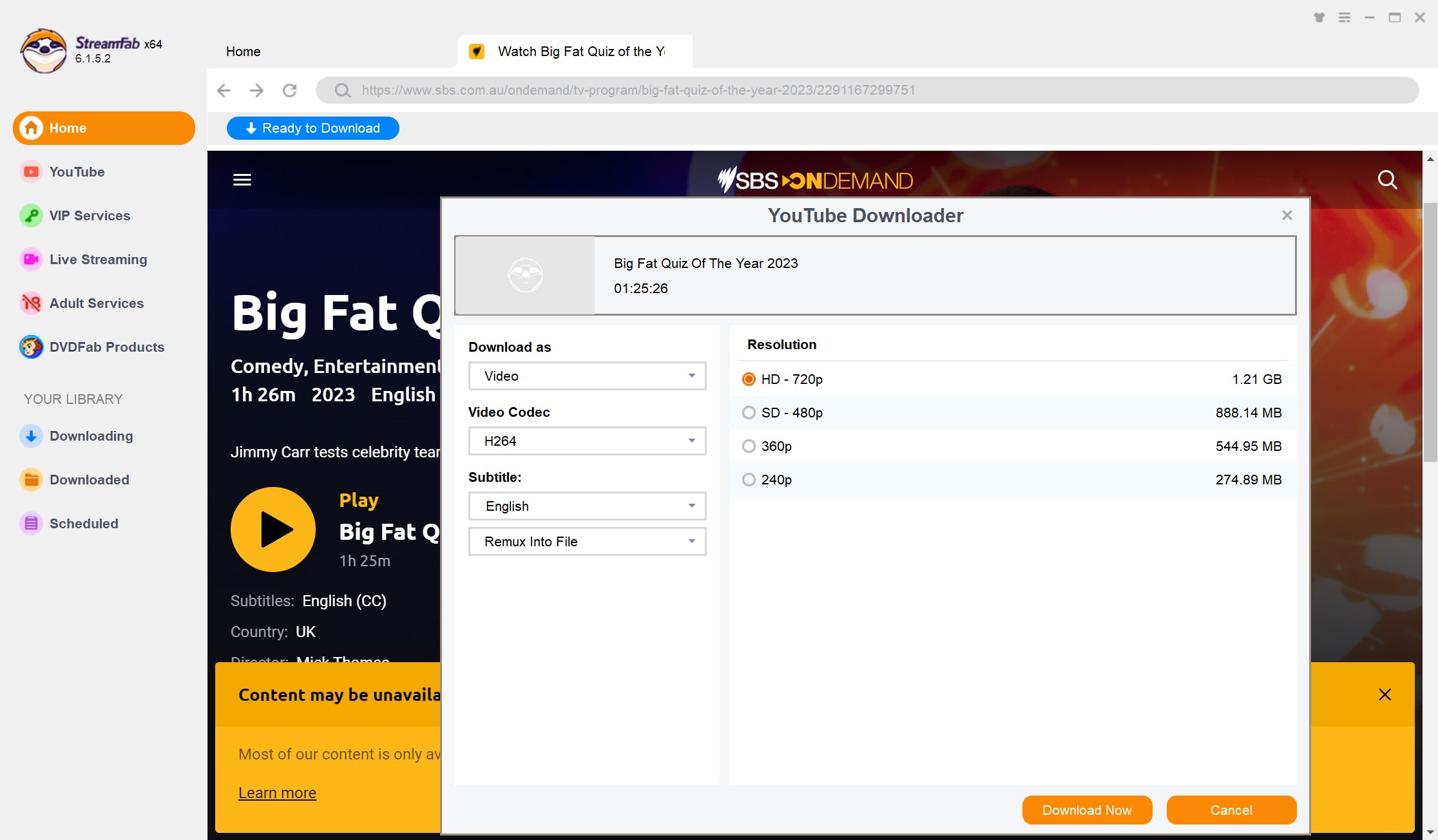This screenshot has height=840, width=1438.
Task: Click the 01:25:26 duration text
Action: [x=640, y=289]
